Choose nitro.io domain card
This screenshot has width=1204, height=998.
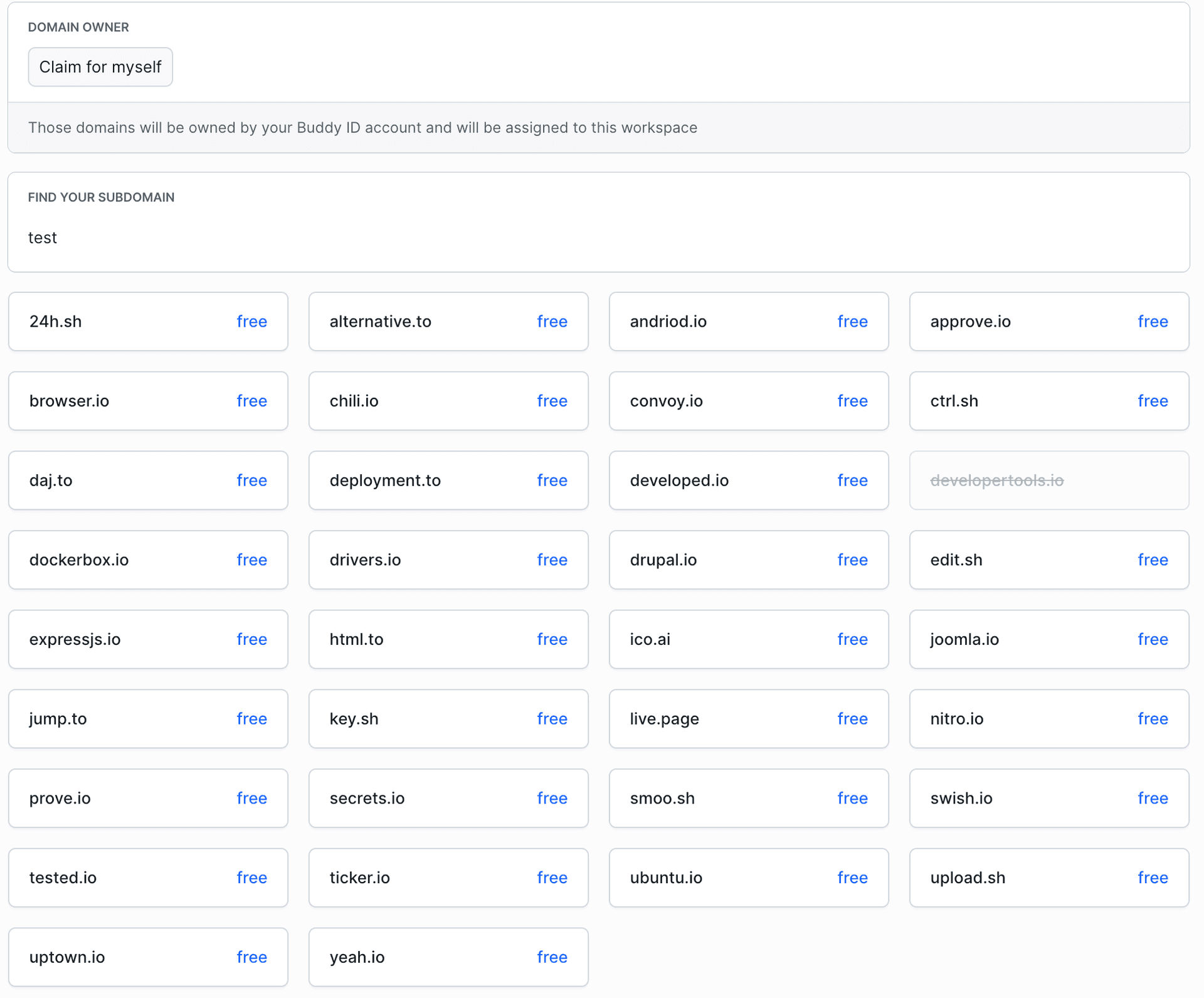coord(1049,719)
